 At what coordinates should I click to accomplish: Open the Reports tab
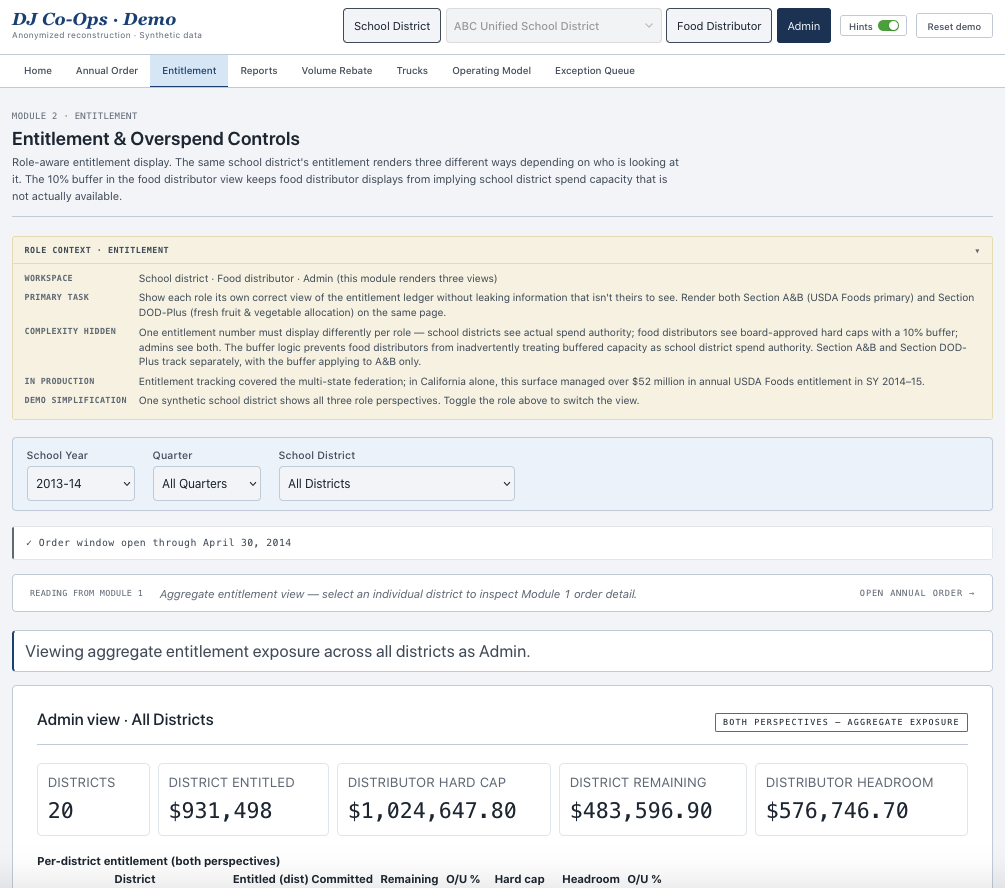(x=259, y=71)
